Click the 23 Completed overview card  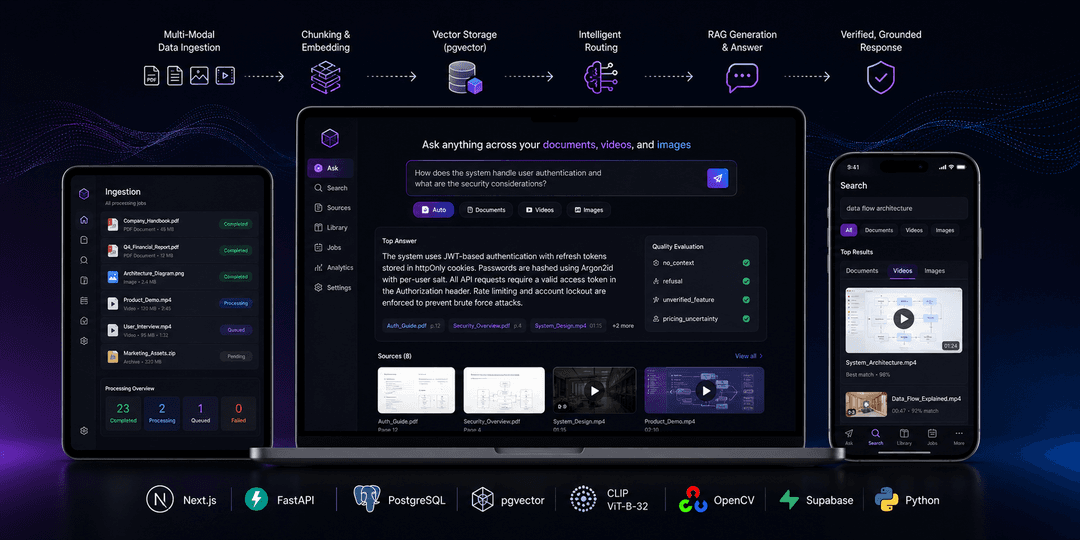pyautogui.click(x=123, y=413)
